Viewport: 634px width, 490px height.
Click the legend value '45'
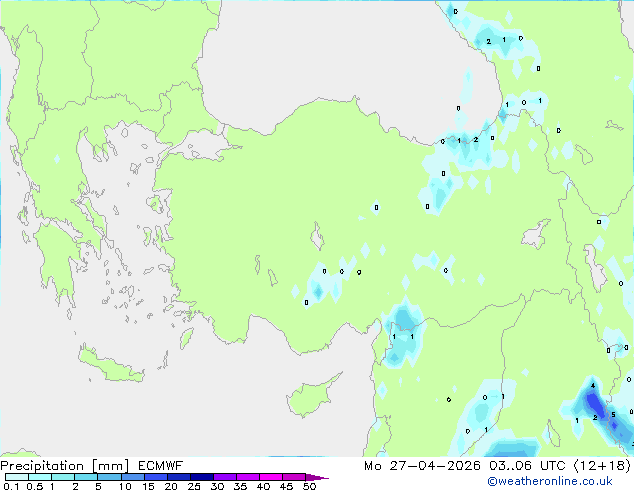coord(286,486)
